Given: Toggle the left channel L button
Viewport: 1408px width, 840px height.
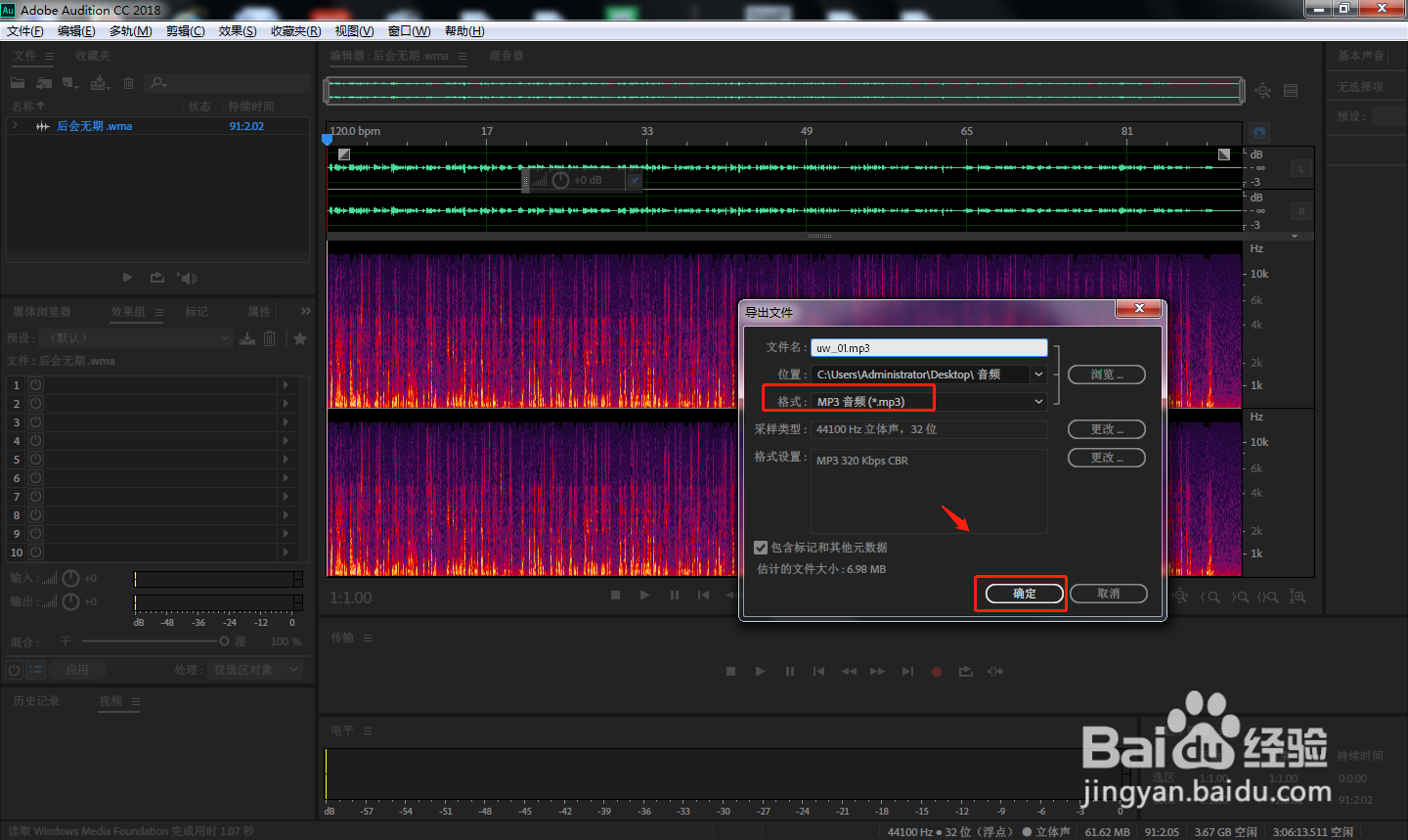Looking at the screenshot, I should coord(1301,169).
